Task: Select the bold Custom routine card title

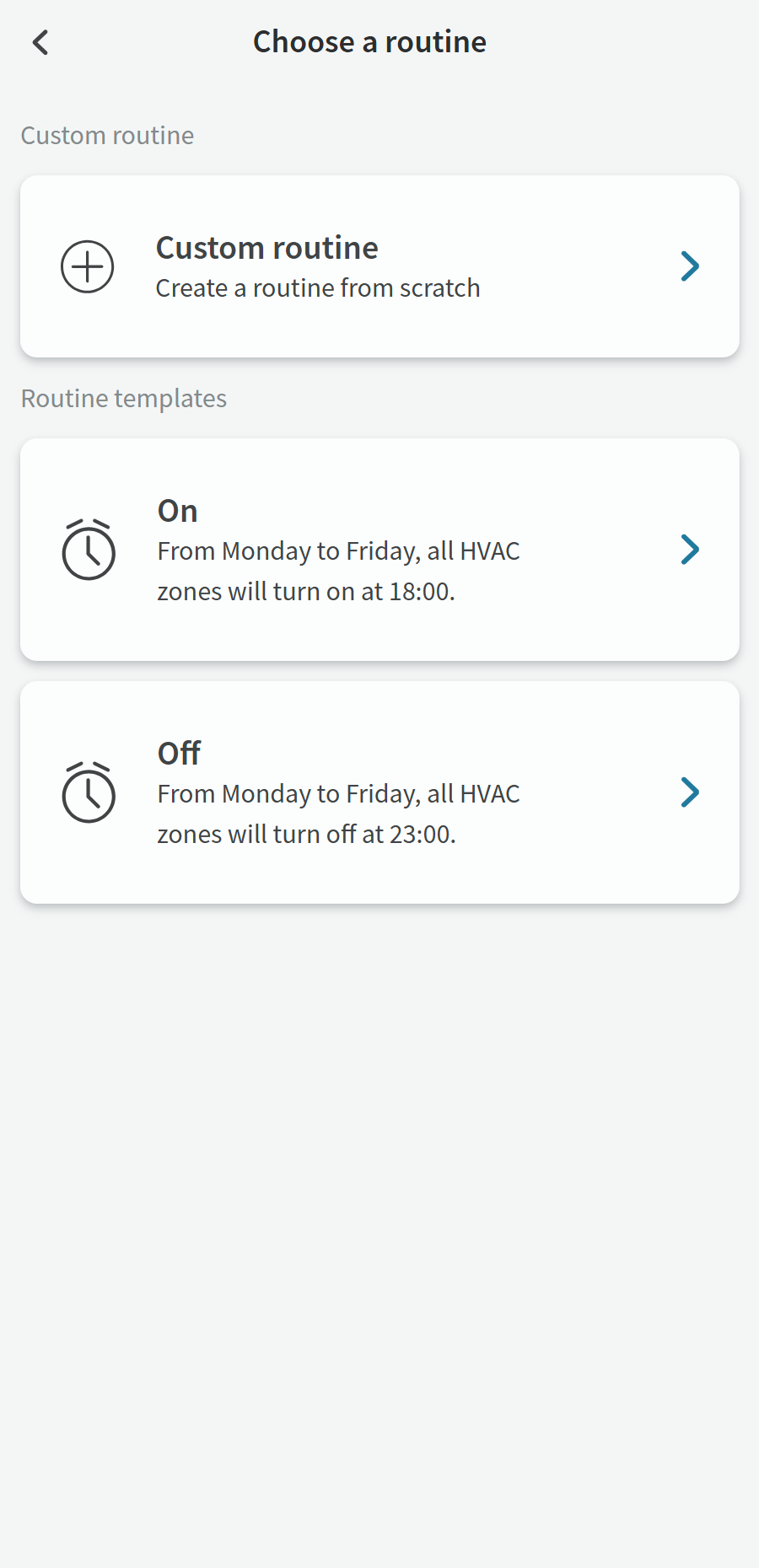Action: tap(266, 248)
